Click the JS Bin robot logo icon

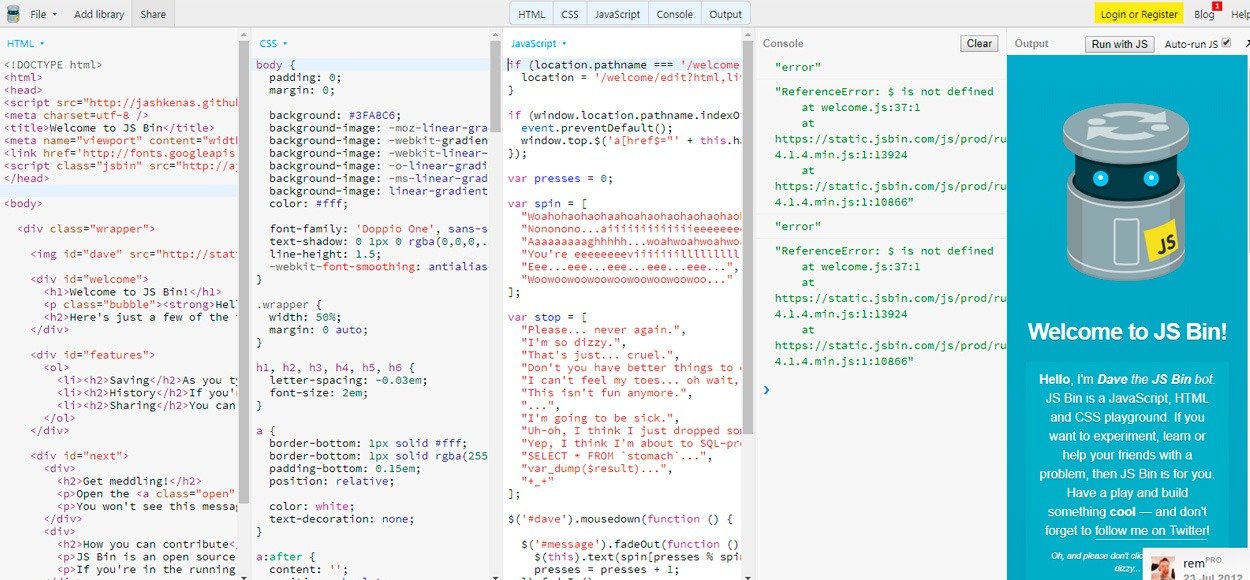[13, 14]
